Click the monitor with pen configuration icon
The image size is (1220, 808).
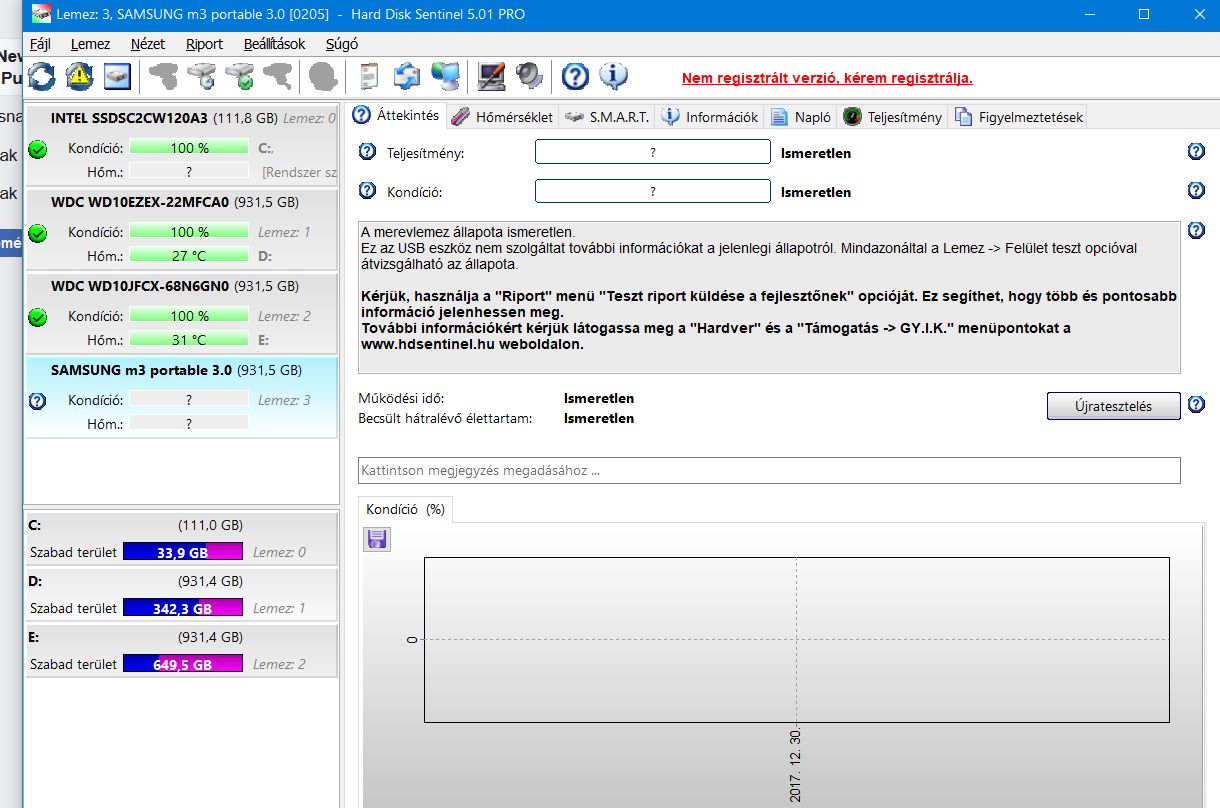[491, 75]
